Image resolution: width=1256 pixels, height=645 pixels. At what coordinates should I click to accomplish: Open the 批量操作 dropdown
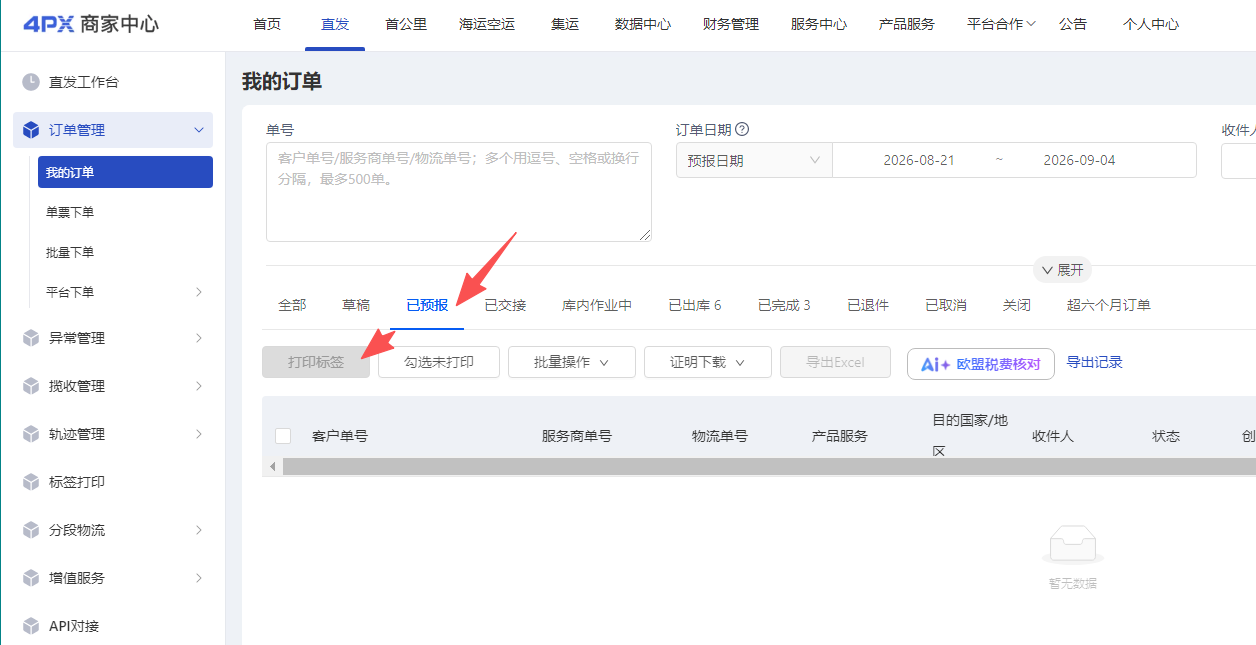(572, 362)
